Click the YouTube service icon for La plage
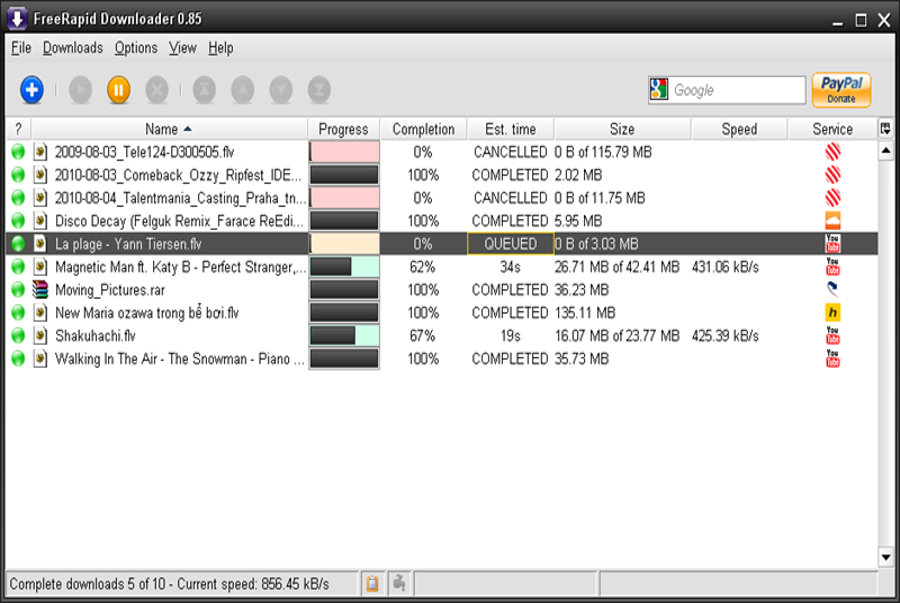Viewport: 900px width, 603px height. [833, 244]
